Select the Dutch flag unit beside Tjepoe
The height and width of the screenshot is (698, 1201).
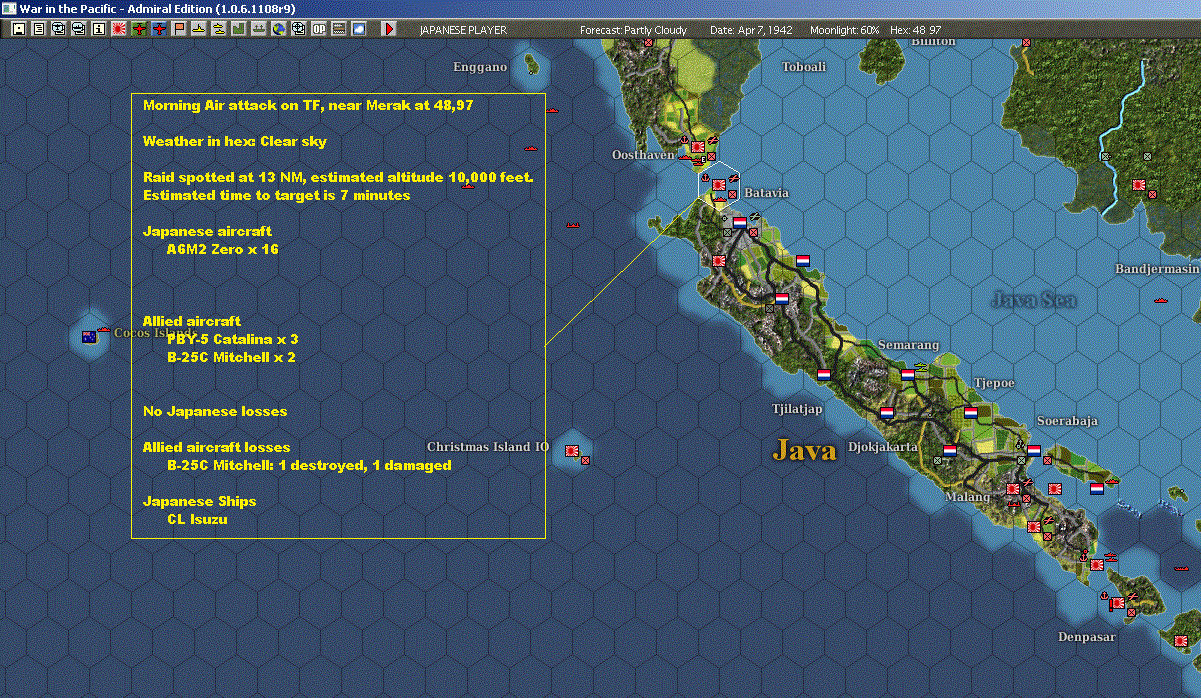970,412
